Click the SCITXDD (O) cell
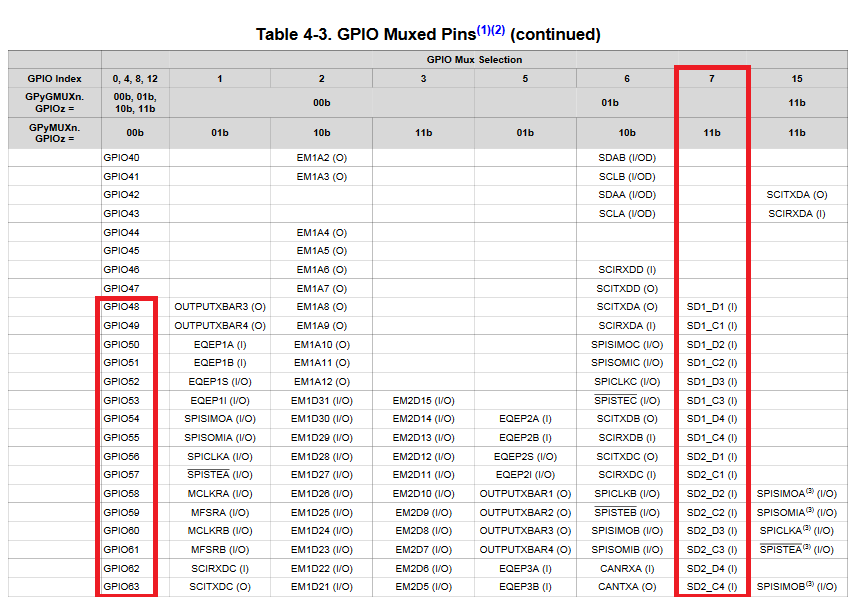Viewport: 851px width, 597px height. click(627, 288)
